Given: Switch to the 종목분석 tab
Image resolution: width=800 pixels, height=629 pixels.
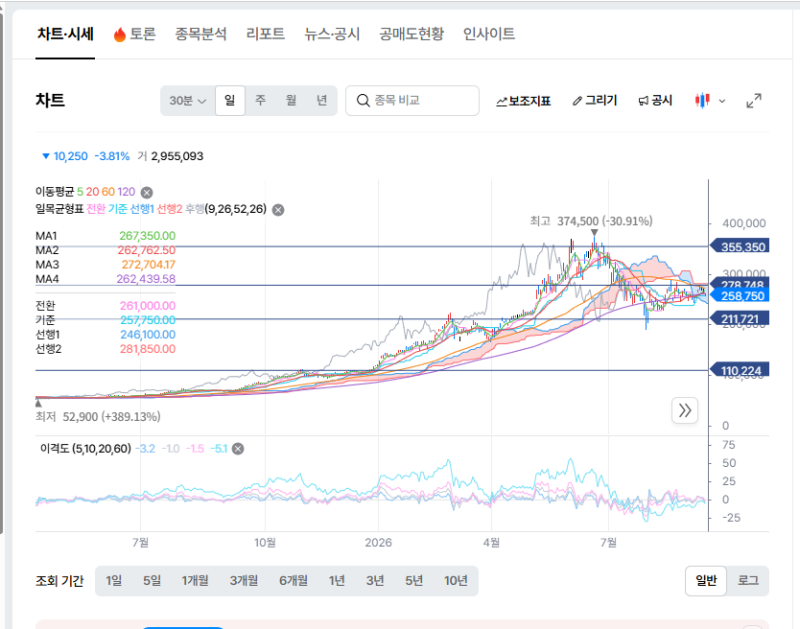Looking at the screenshot, I should pos(201,34).
